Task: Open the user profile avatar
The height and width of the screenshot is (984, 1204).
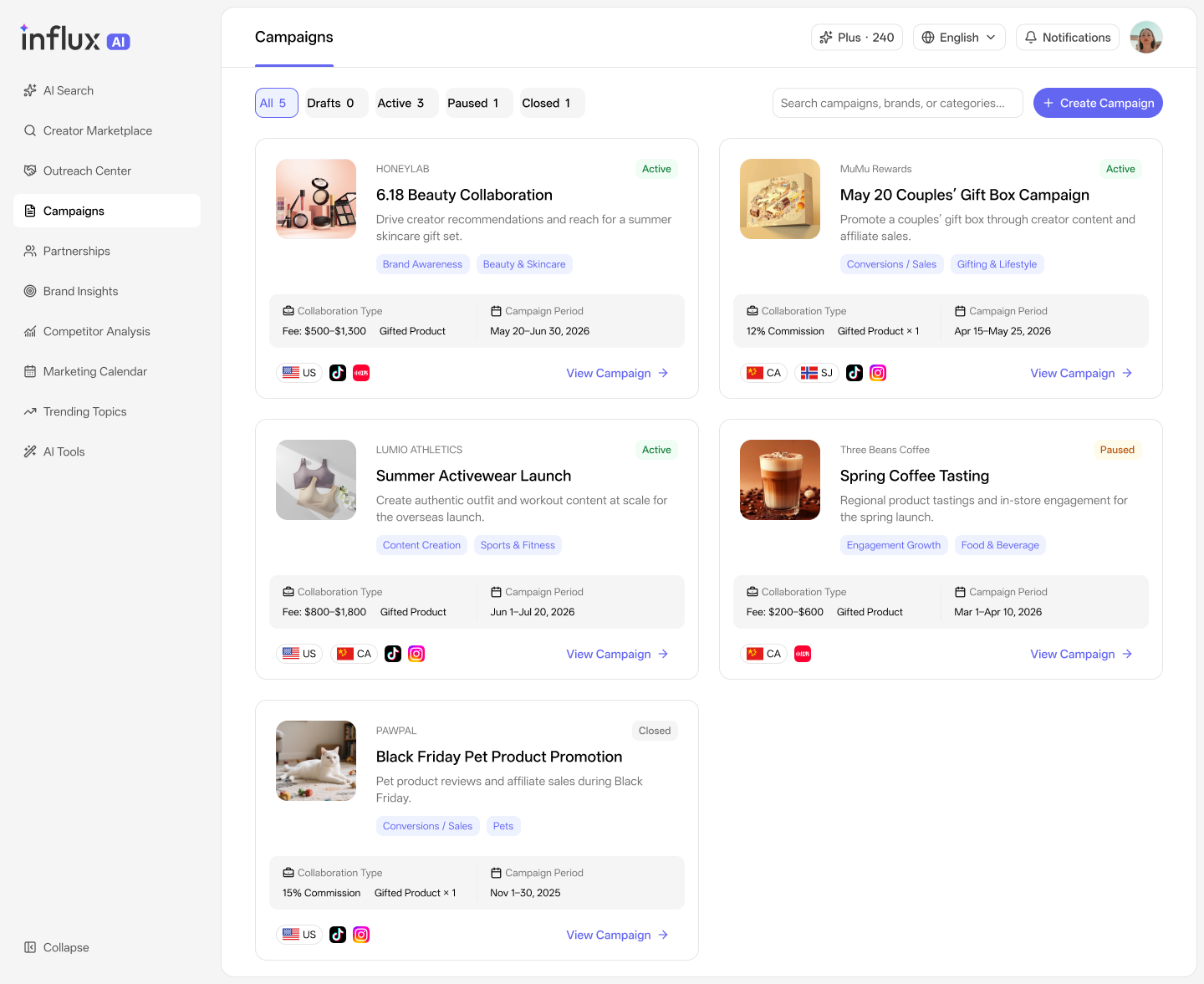Action: coord(1146,37)
